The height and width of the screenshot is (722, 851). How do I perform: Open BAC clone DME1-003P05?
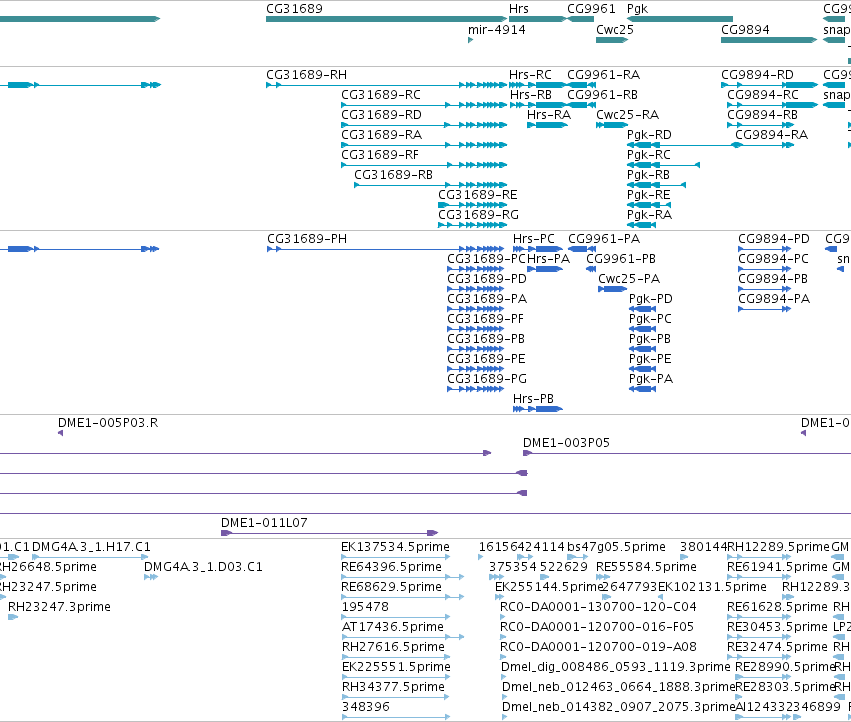pos(566,442)
